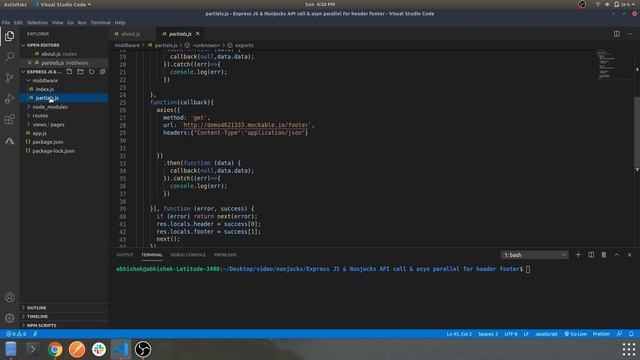This screenshot has height=360, width=640.
Task: Change UTF-8 encoding in status bar
Action: point(511,334)
